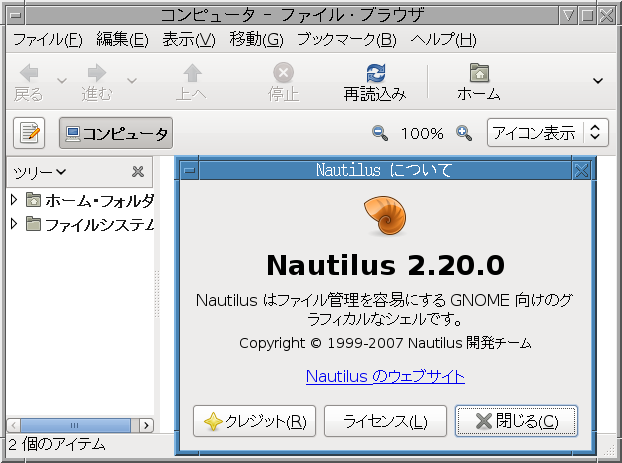Go up with the 上へ icon
The image size is (622, 463).
(x=192, y=73)
